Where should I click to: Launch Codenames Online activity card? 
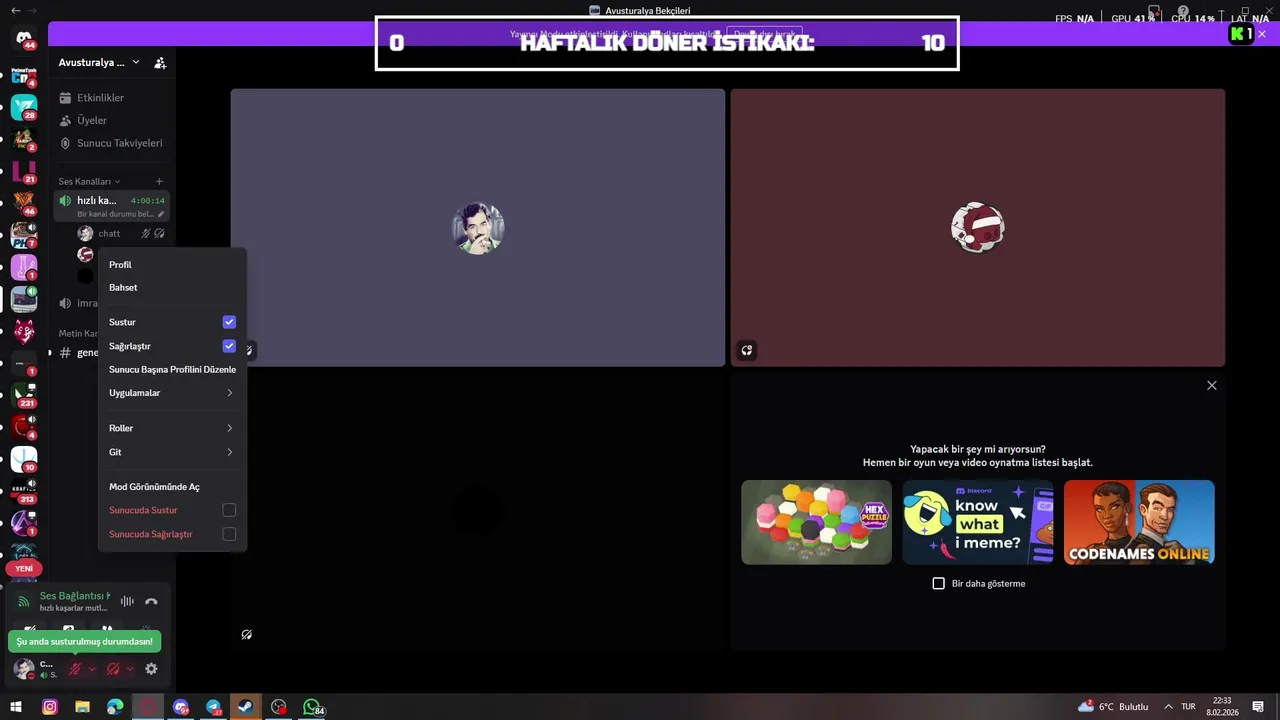[1139, 522]
